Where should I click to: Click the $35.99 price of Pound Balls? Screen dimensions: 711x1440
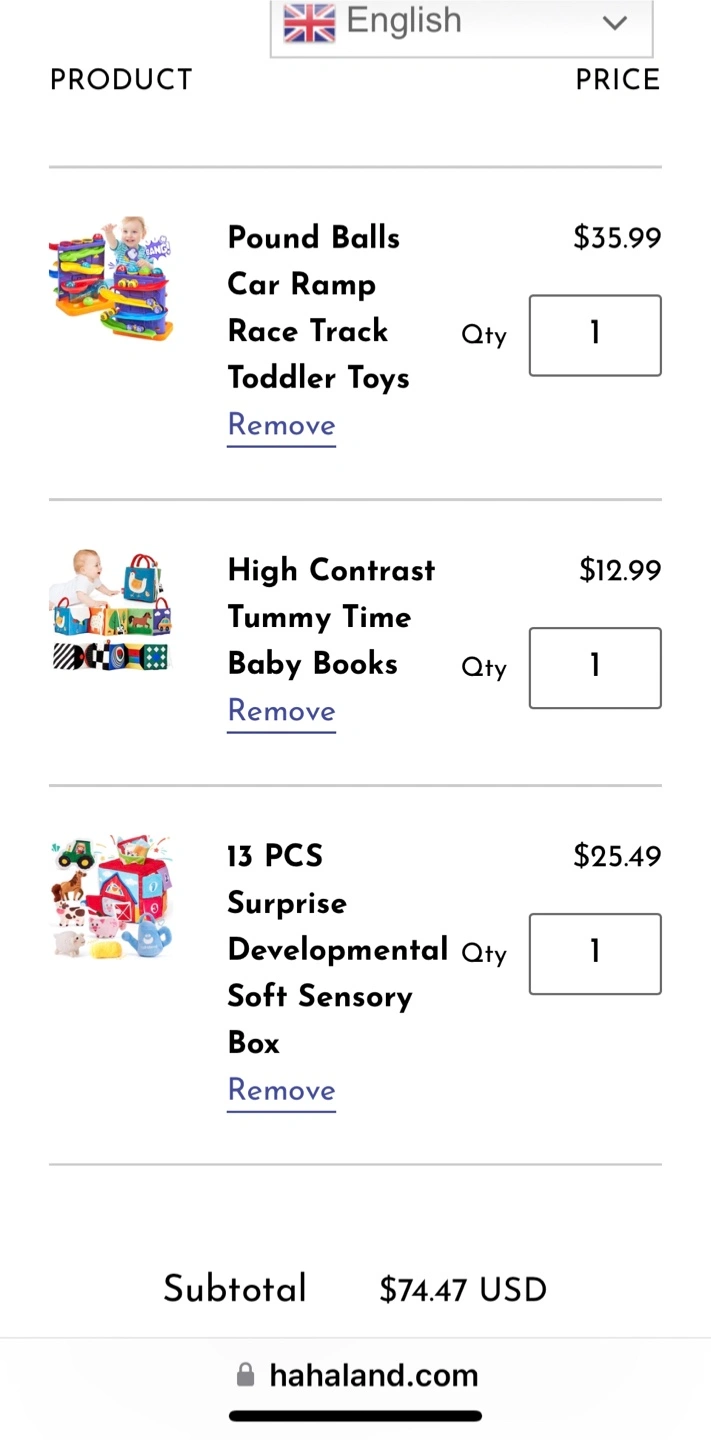[x=617, y=238]
